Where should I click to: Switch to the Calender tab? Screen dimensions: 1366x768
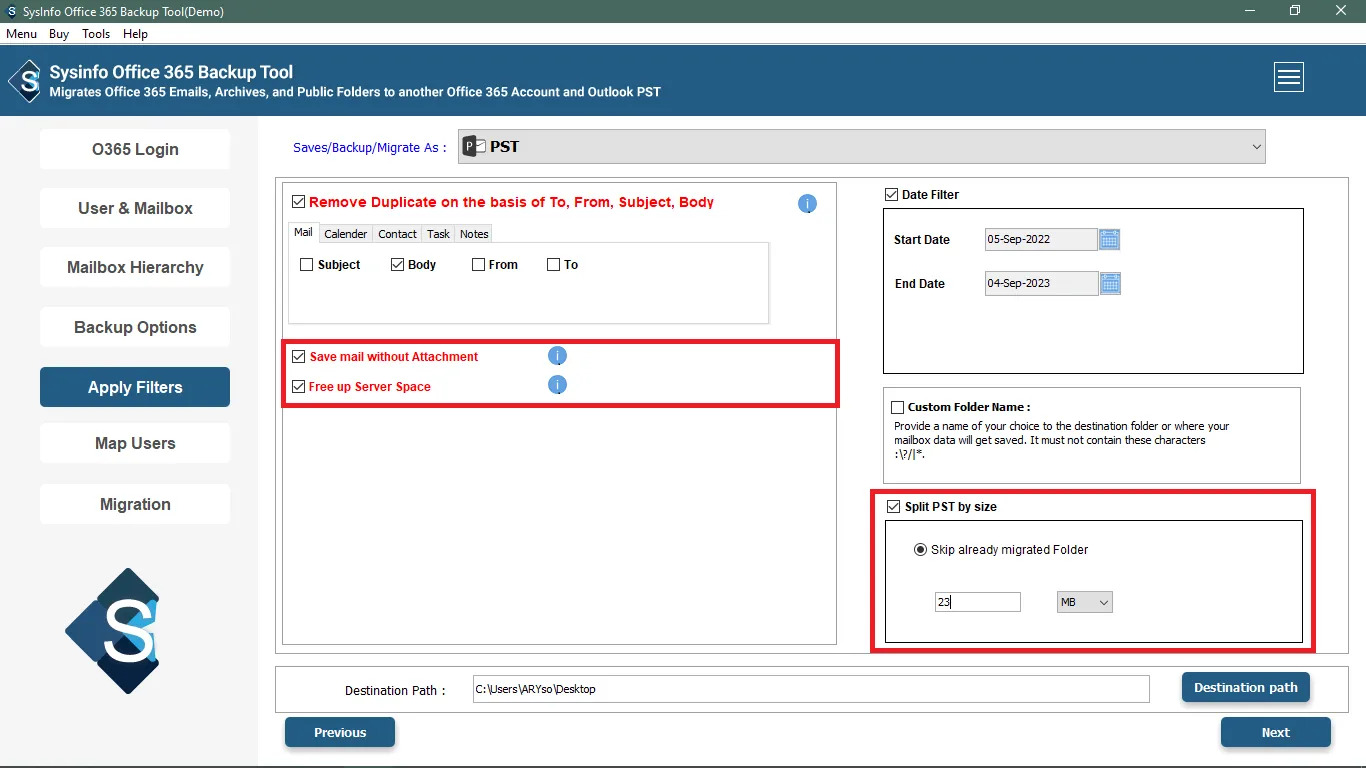(346, 234)
